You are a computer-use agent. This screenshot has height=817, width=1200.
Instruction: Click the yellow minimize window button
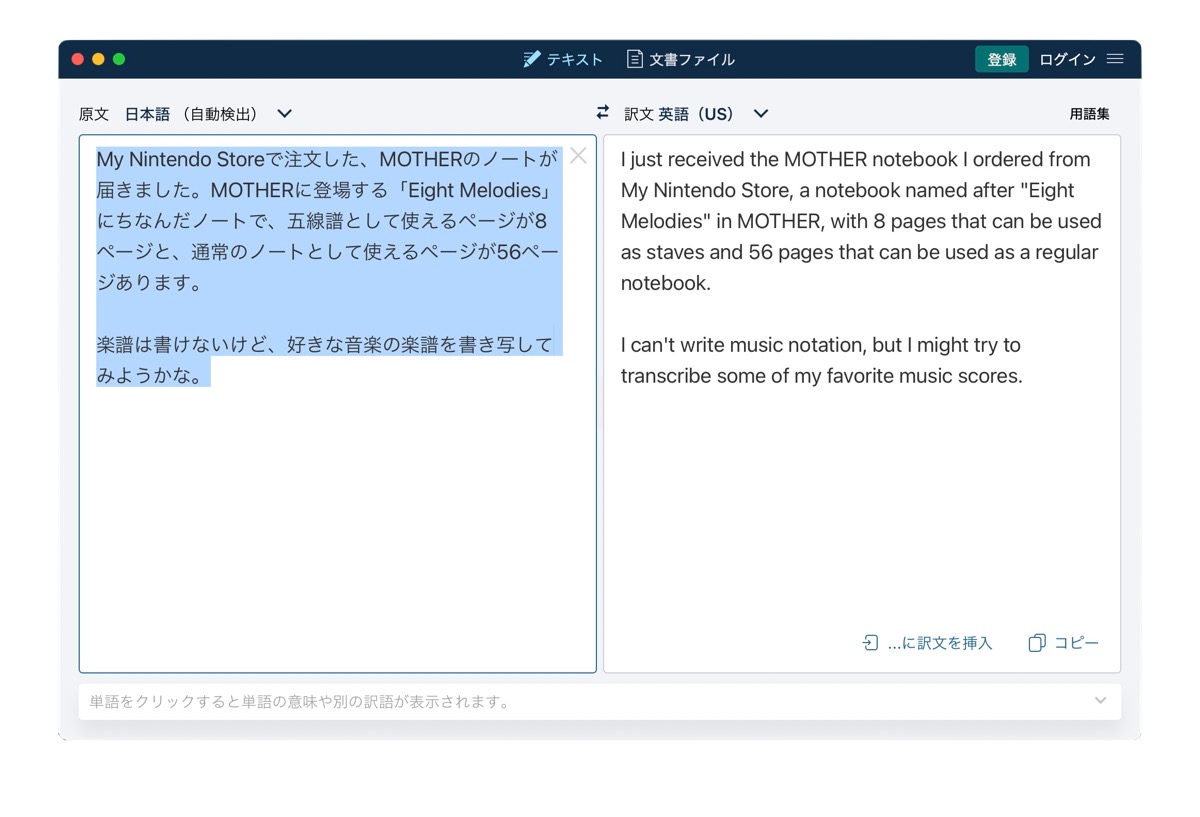tap(98, 59)
